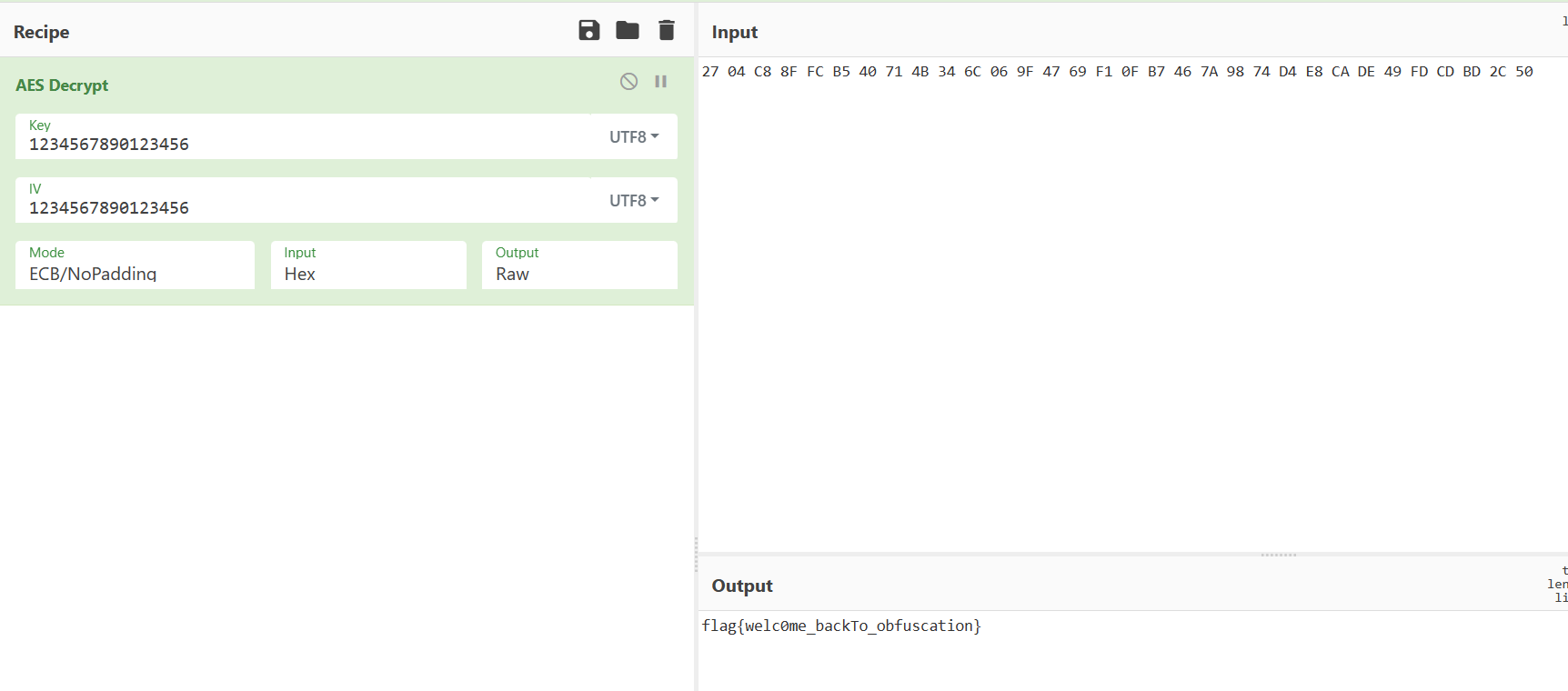Open the Mode ECB/NoPadding dropdown
The height and width of the screenshot is (691, 1568).
coord(135,265)
